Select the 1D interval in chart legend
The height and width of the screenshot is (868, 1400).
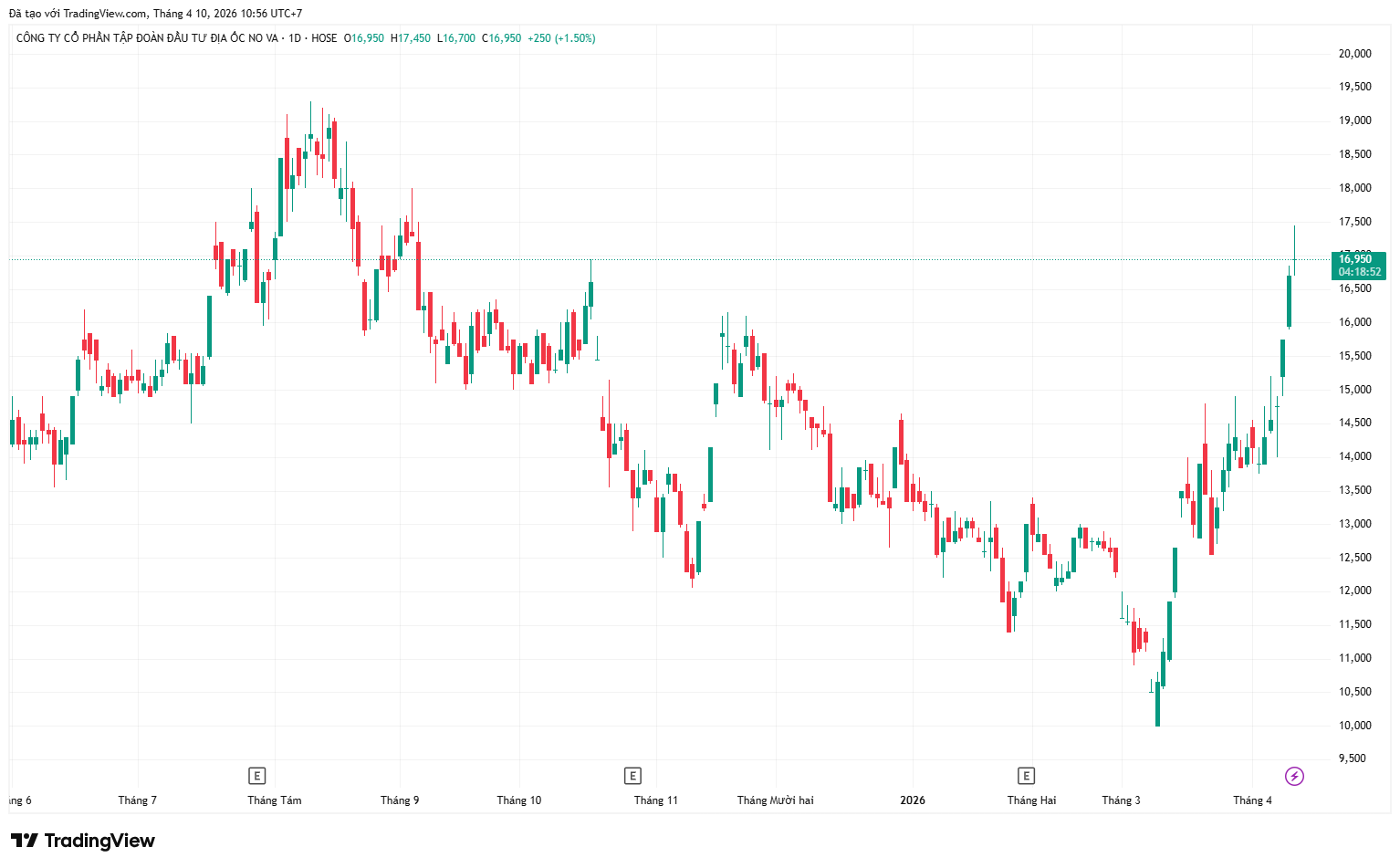294,38
